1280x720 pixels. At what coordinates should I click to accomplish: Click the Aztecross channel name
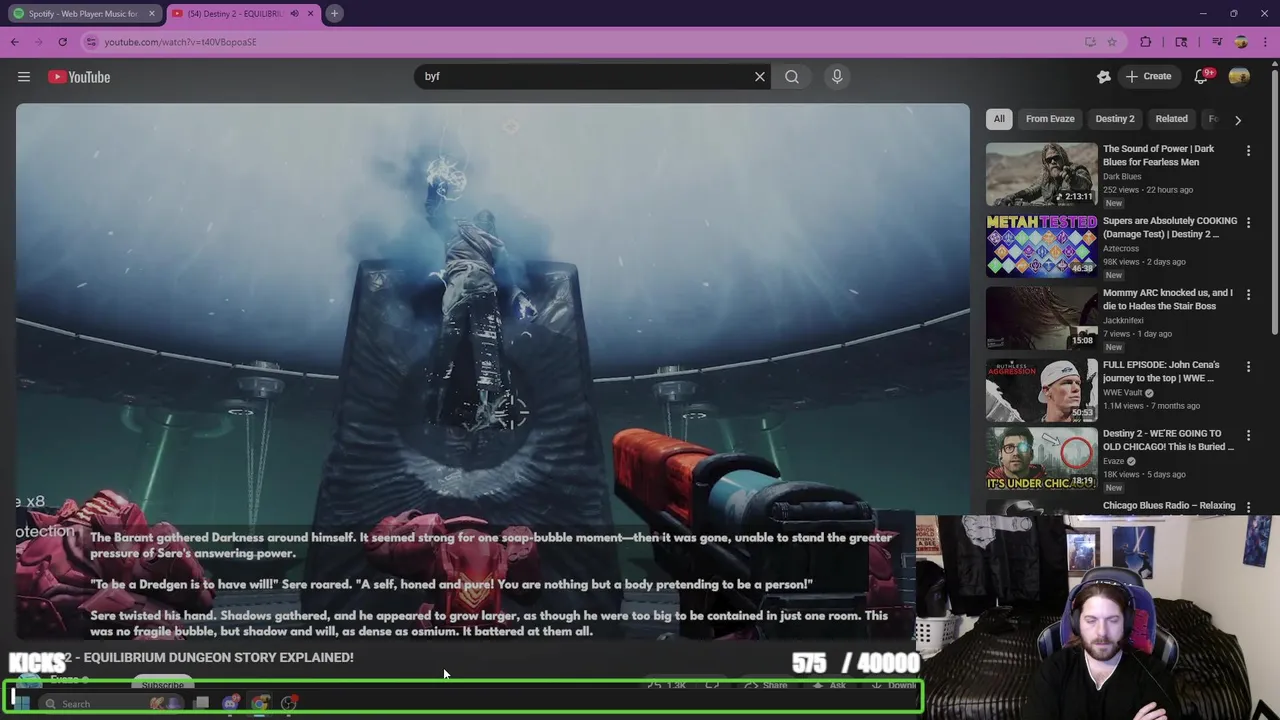pyautogui.click(x=1121, y=248)
